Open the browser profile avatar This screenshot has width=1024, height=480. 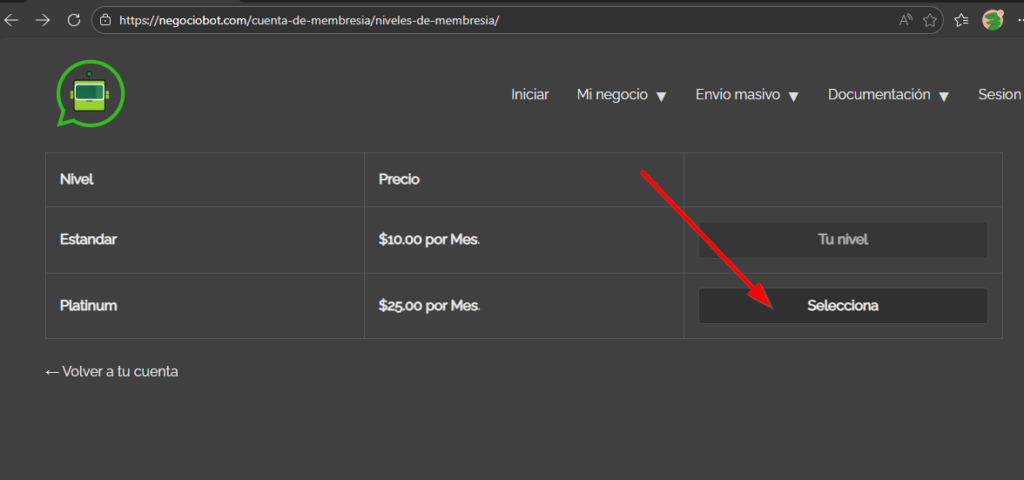[992, 20]
